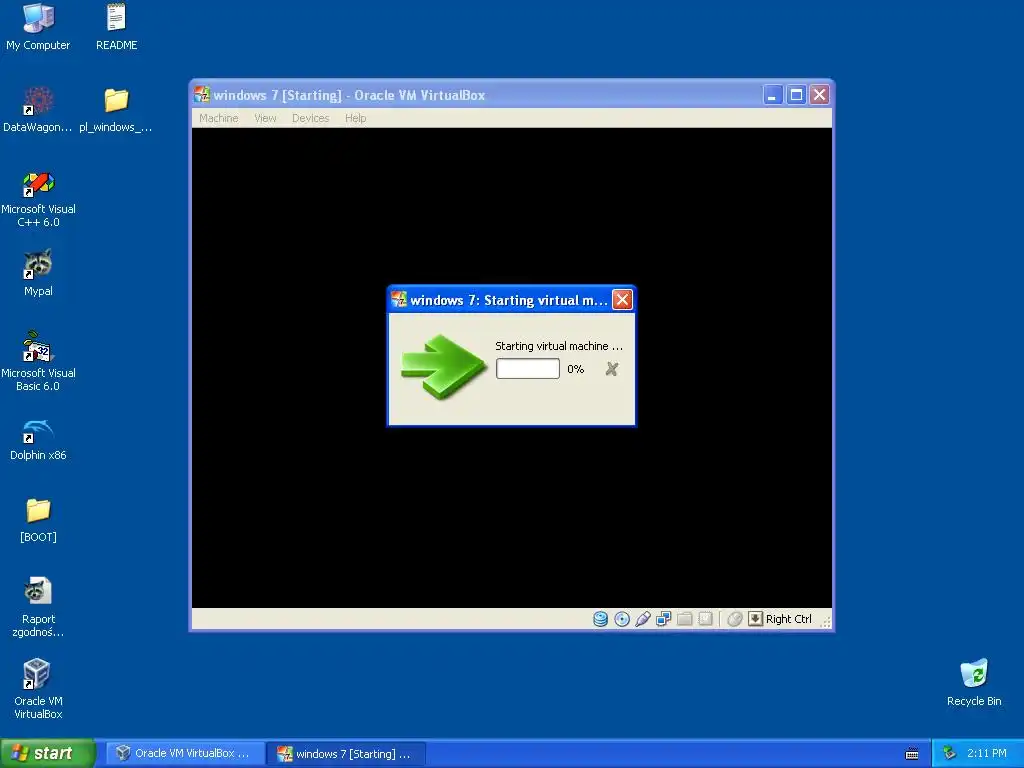Screen dimensions: 1024x768
Task: Close the windows 7 VirtualBox window
Action: [x=819, y=95]
